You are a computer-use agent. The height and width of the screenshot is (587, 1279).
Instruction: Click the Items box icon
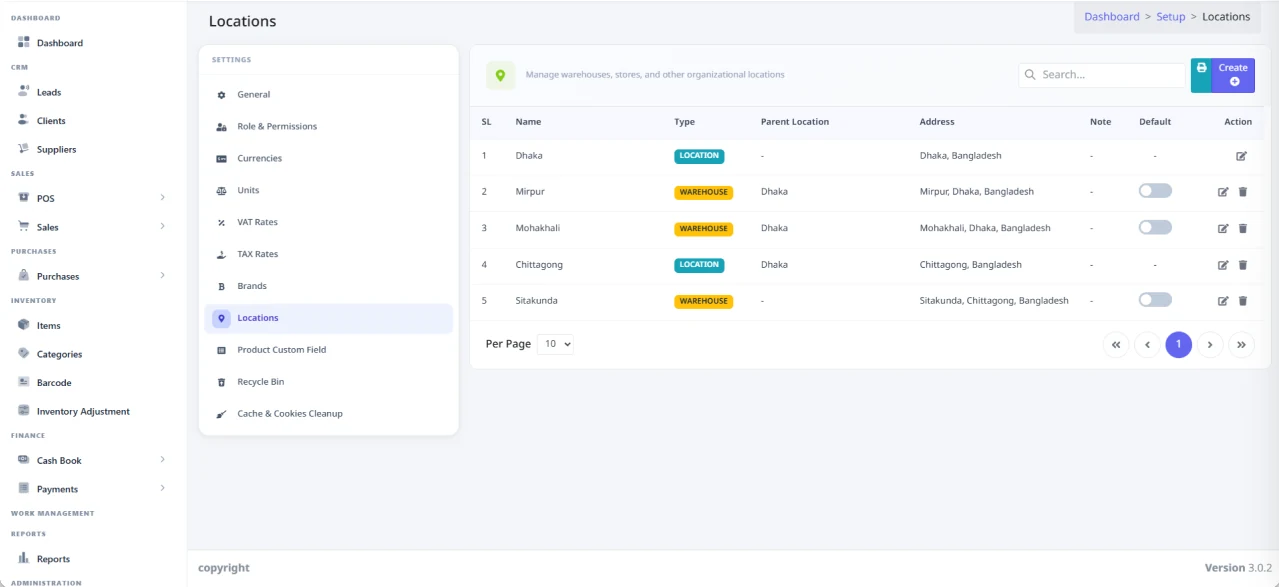[24, 324]
